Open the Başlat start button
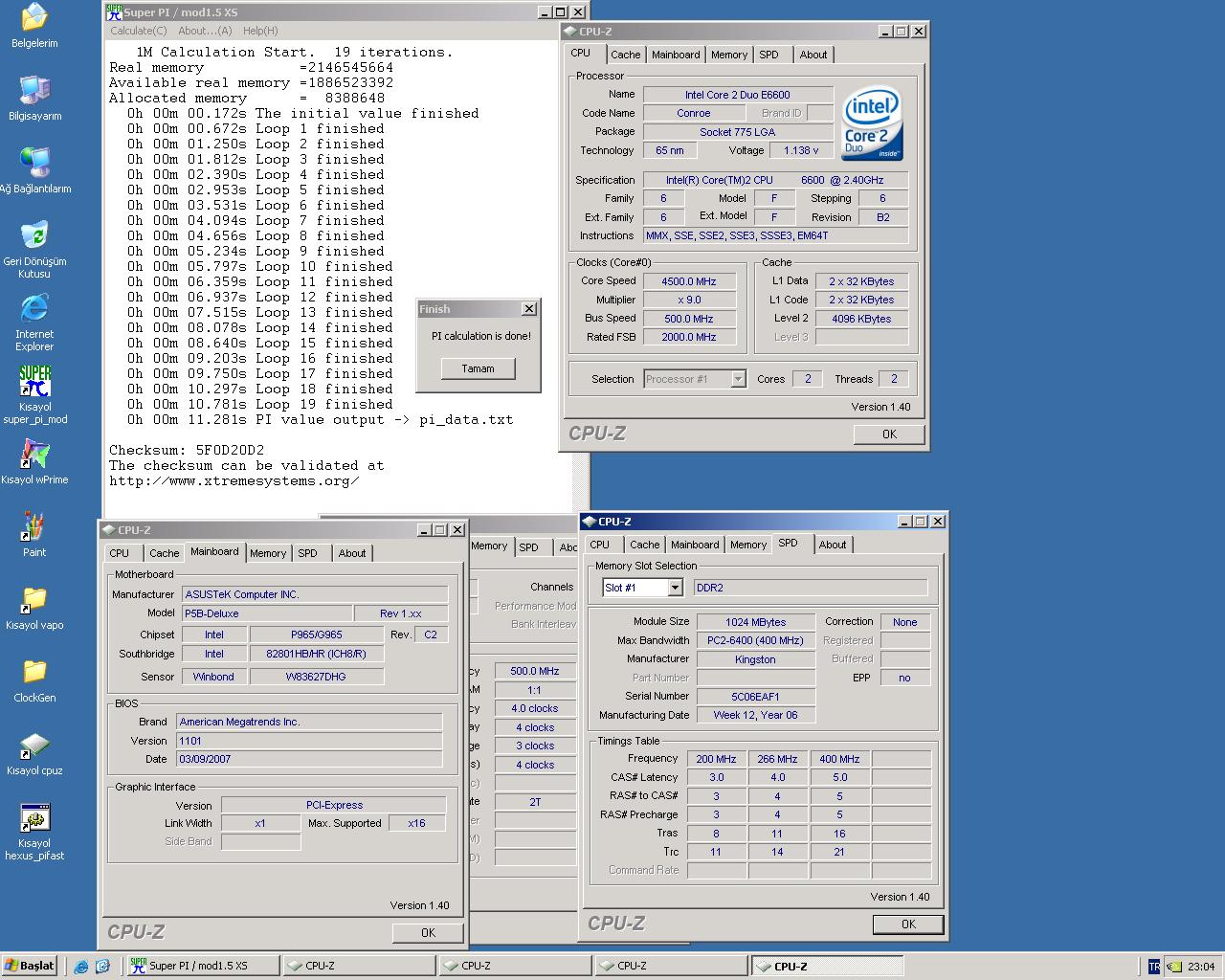This screenshot has width=1225, height=980. [30, 966]
